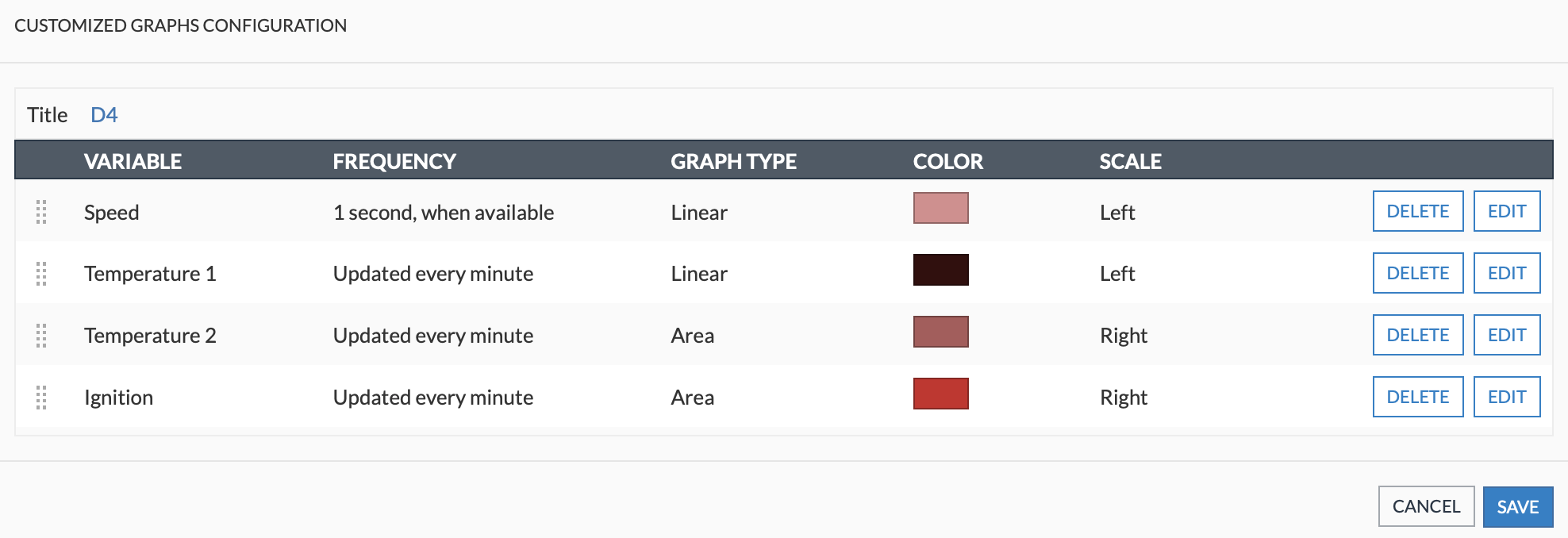
Task: Click the Speed row color swatch
Action: coord(940,208)
